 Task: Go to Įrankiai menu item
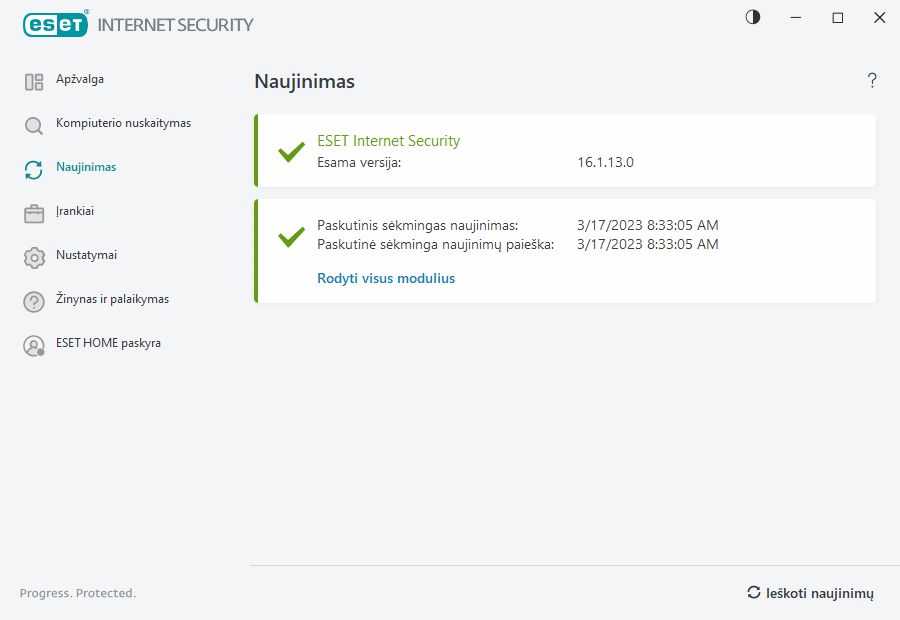pyautogui.click(x=75, y=211)
